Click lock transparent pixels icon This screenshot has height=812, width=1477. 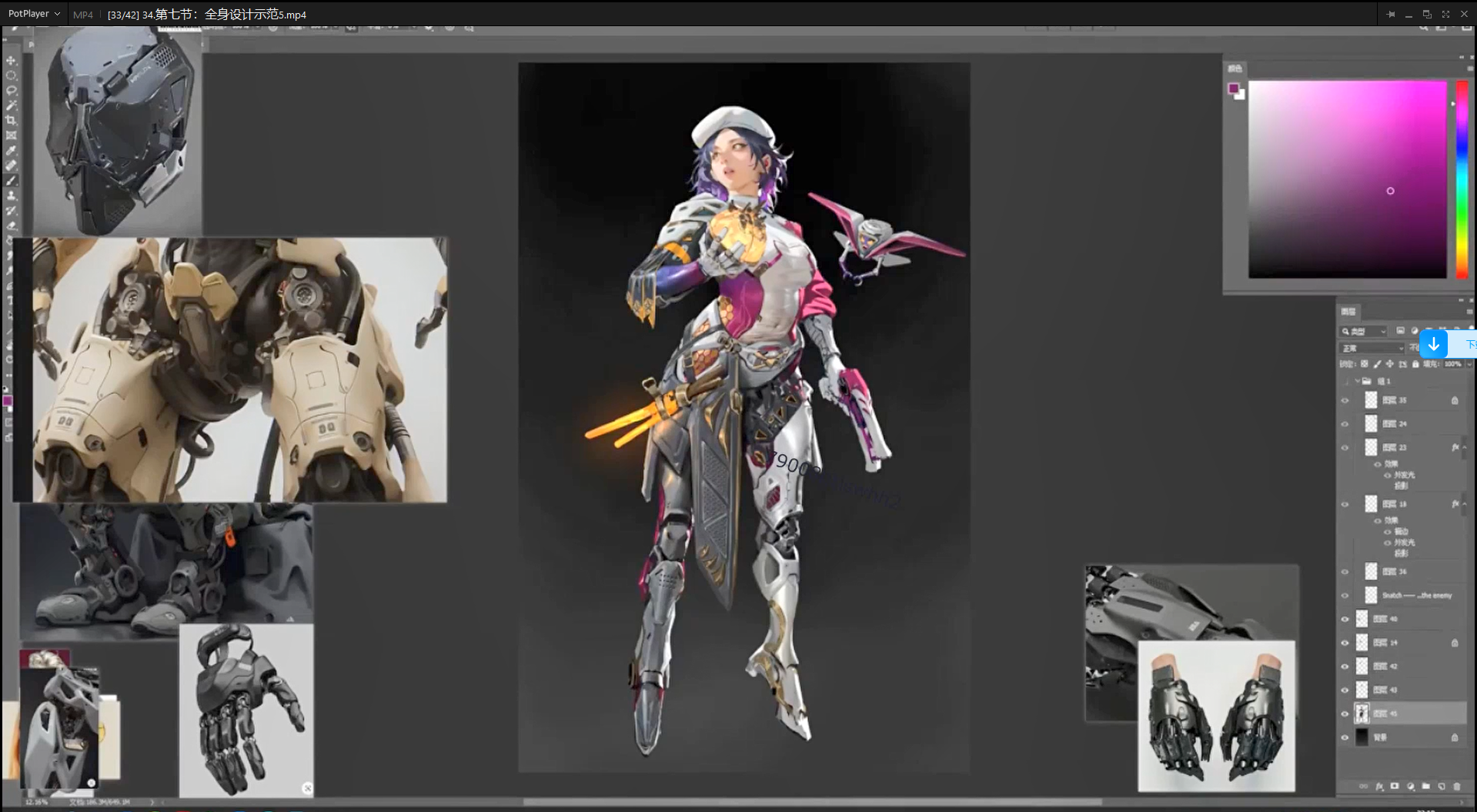tap(1365, 364)
